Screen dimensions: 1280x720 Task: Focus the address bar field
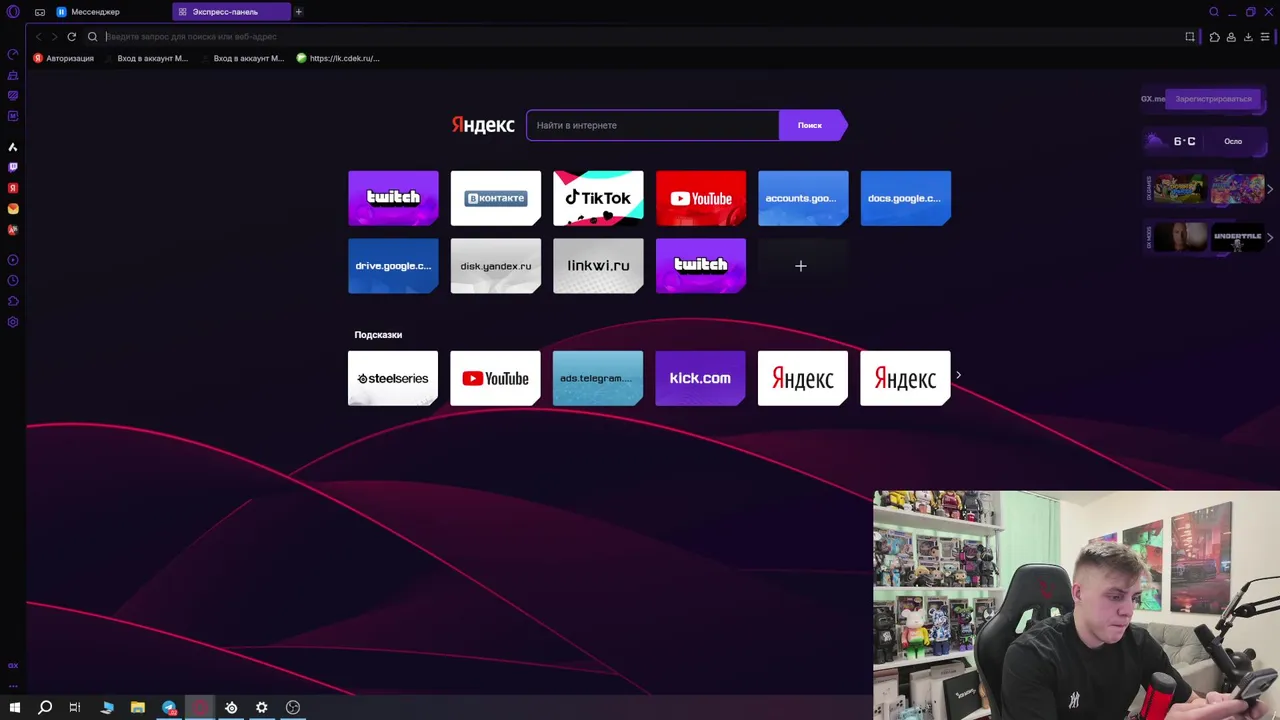coord(640,37)
